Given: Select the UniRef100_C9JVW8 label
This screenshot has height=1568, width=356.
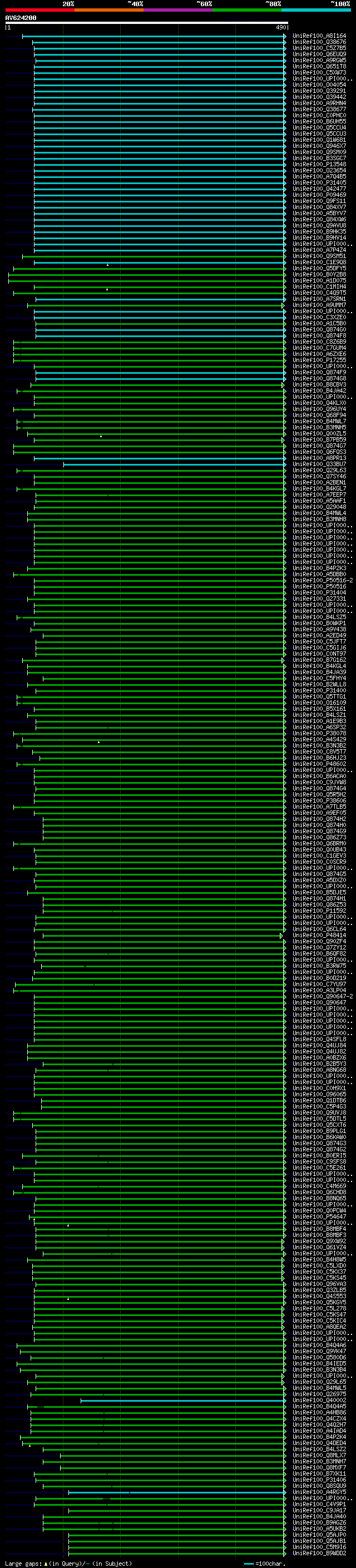Looking at the screenshot, I should click(319, 782).
